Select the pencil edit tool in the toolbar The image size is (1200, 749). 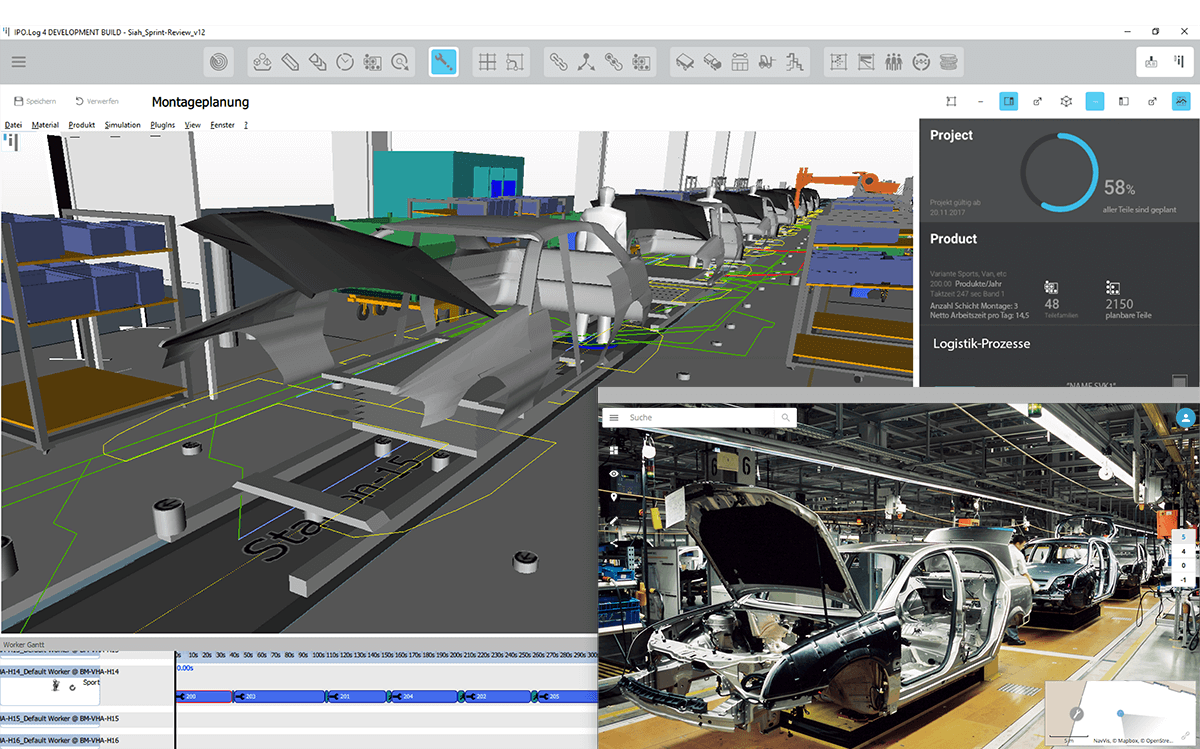(290, 61)
